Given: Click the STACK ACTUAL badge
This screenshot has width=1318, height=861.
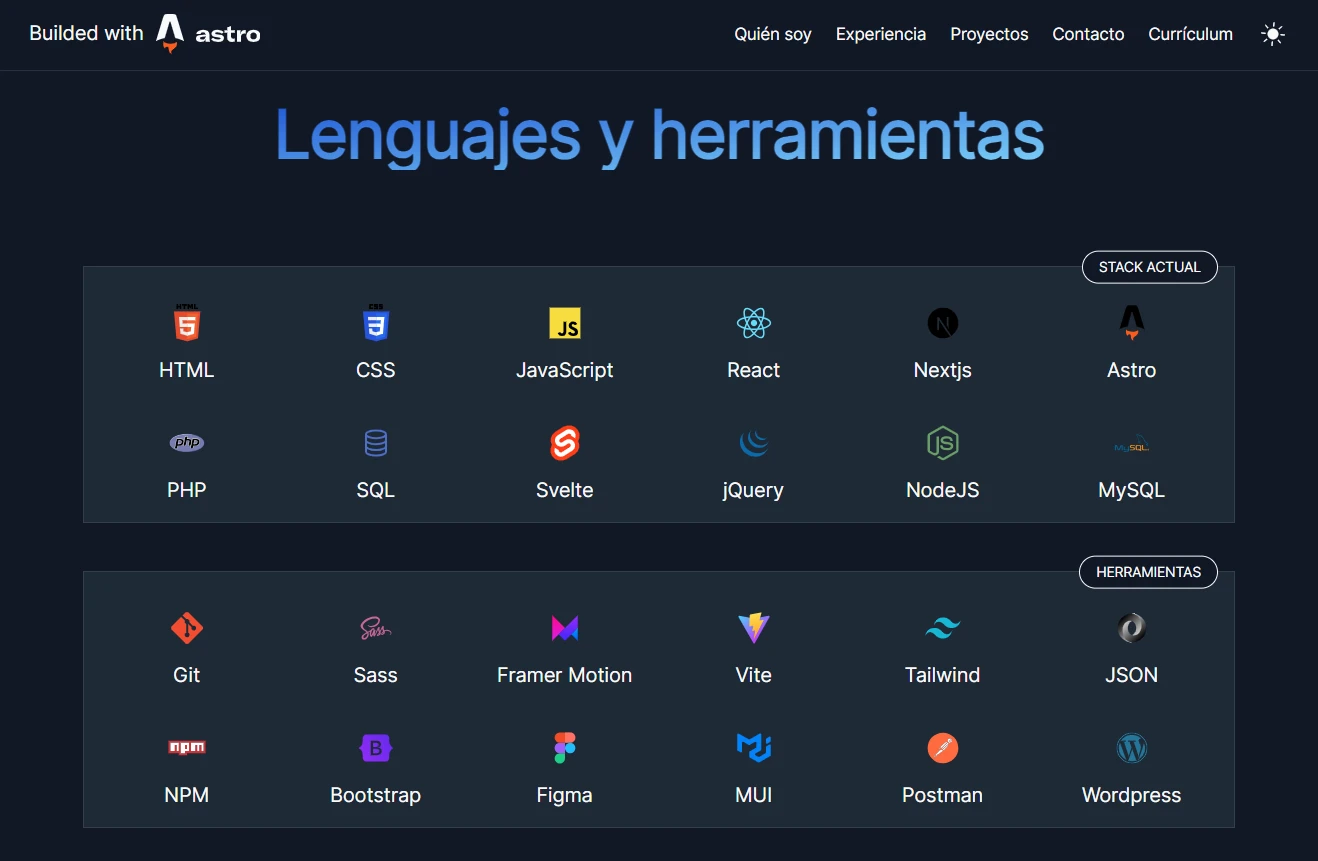Looking at the screenshot, I should point(1149,267).
